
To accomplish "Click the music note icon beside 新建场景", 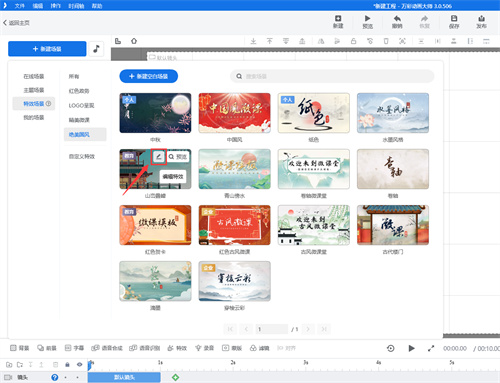I will 96,49.
